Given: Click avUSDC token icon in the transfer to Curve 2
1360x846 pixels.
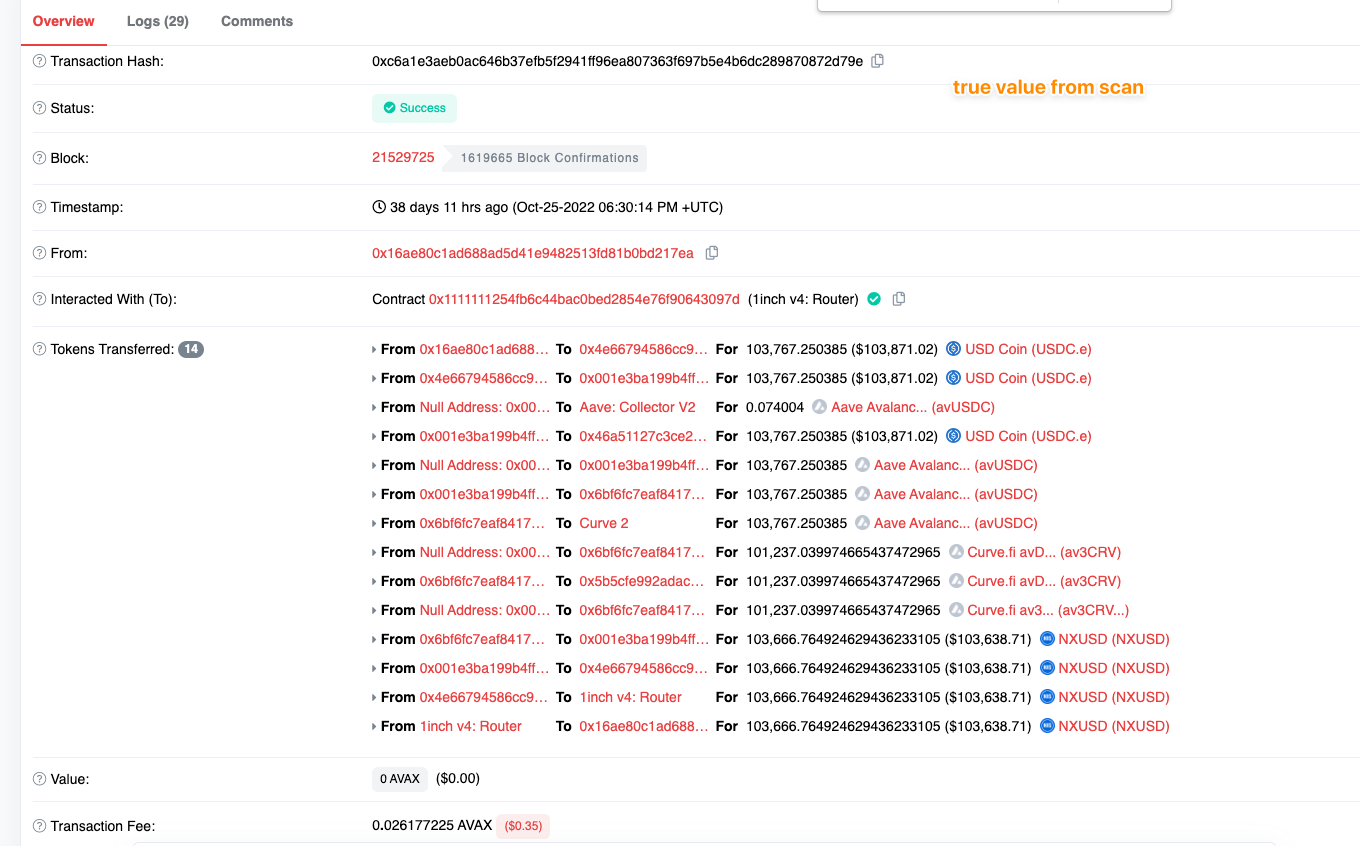Looking at the screenshot, I should (x=862, y=523).
